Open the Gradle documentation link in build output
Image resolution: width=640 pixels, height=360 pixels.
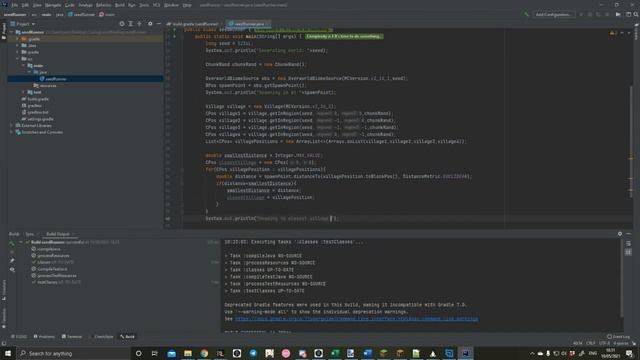[356, 319]
